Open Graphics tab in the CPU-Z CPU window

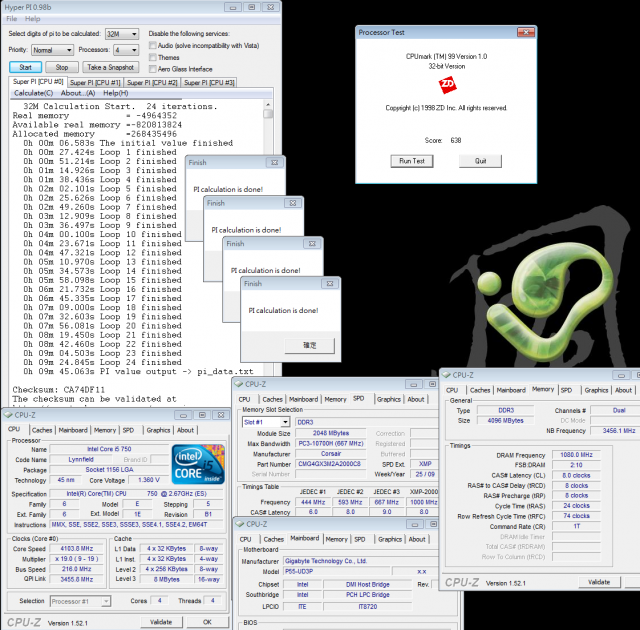pos(158,430)
